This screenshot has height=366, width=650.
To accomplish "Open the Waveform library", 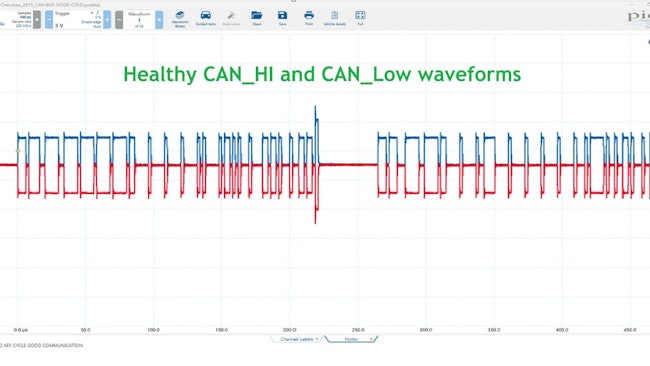I will click(x=180, y=19).
